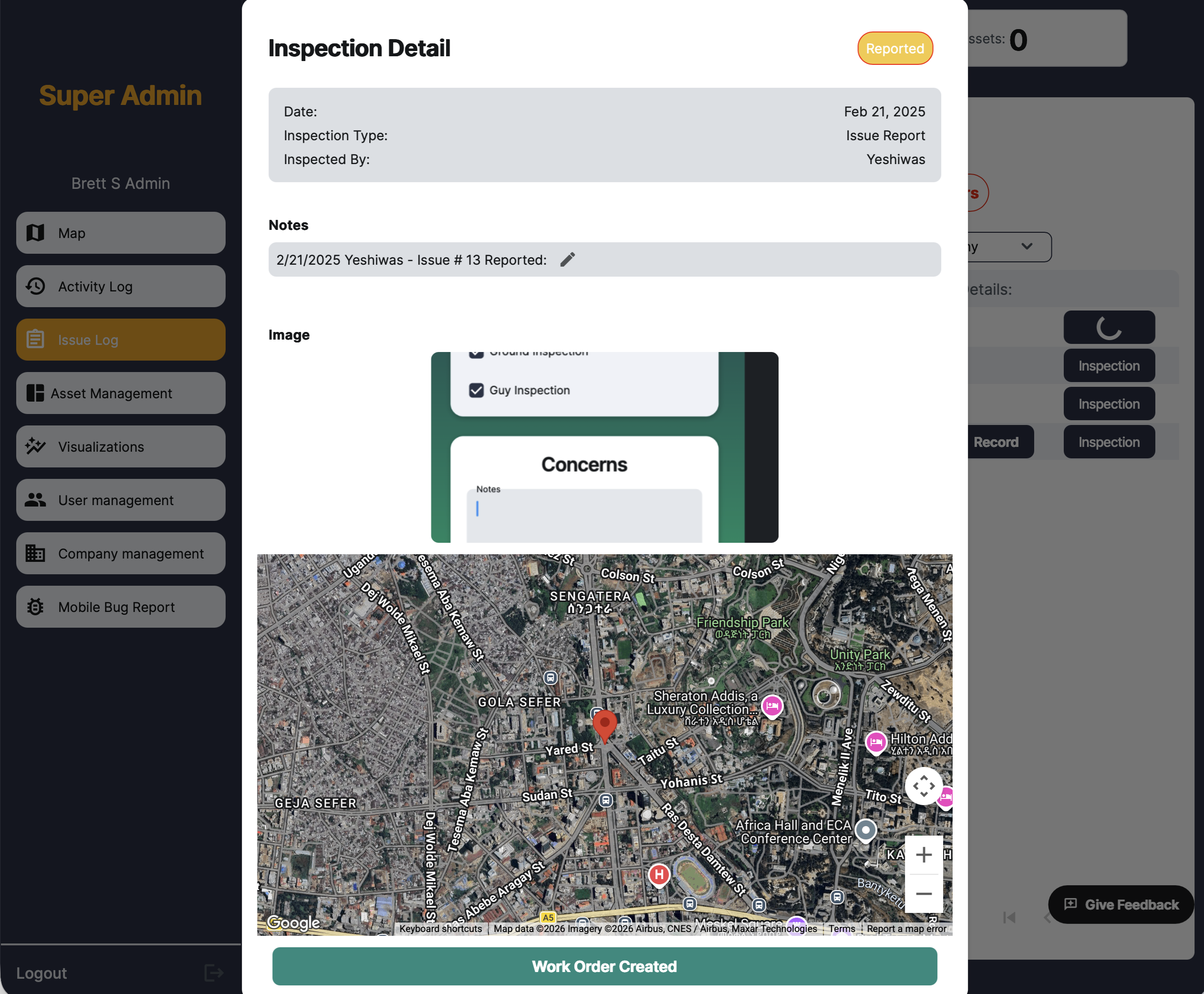Open the Activity Log clock icon
This screenshot has height=994, width=1204.
[35, 286]
